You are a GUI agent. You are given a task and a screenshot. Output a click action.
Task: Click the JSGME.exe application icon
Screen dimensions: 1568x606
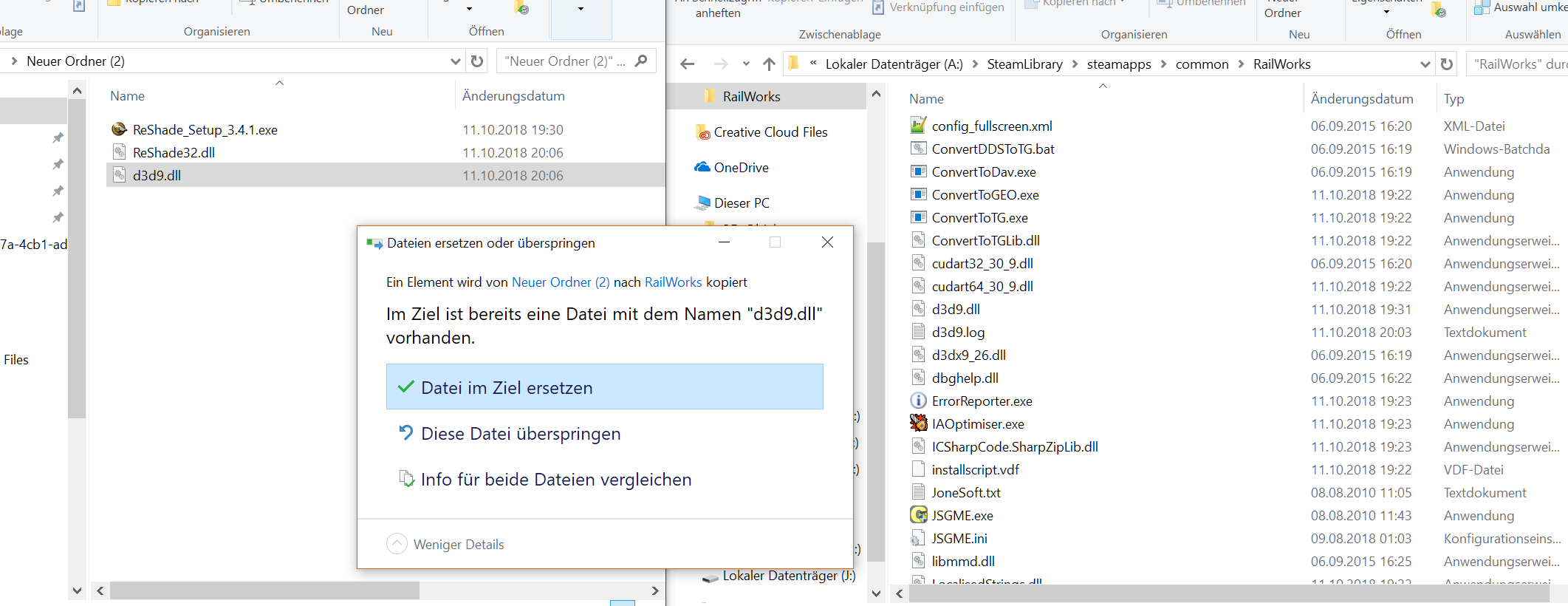pos(918,515)
